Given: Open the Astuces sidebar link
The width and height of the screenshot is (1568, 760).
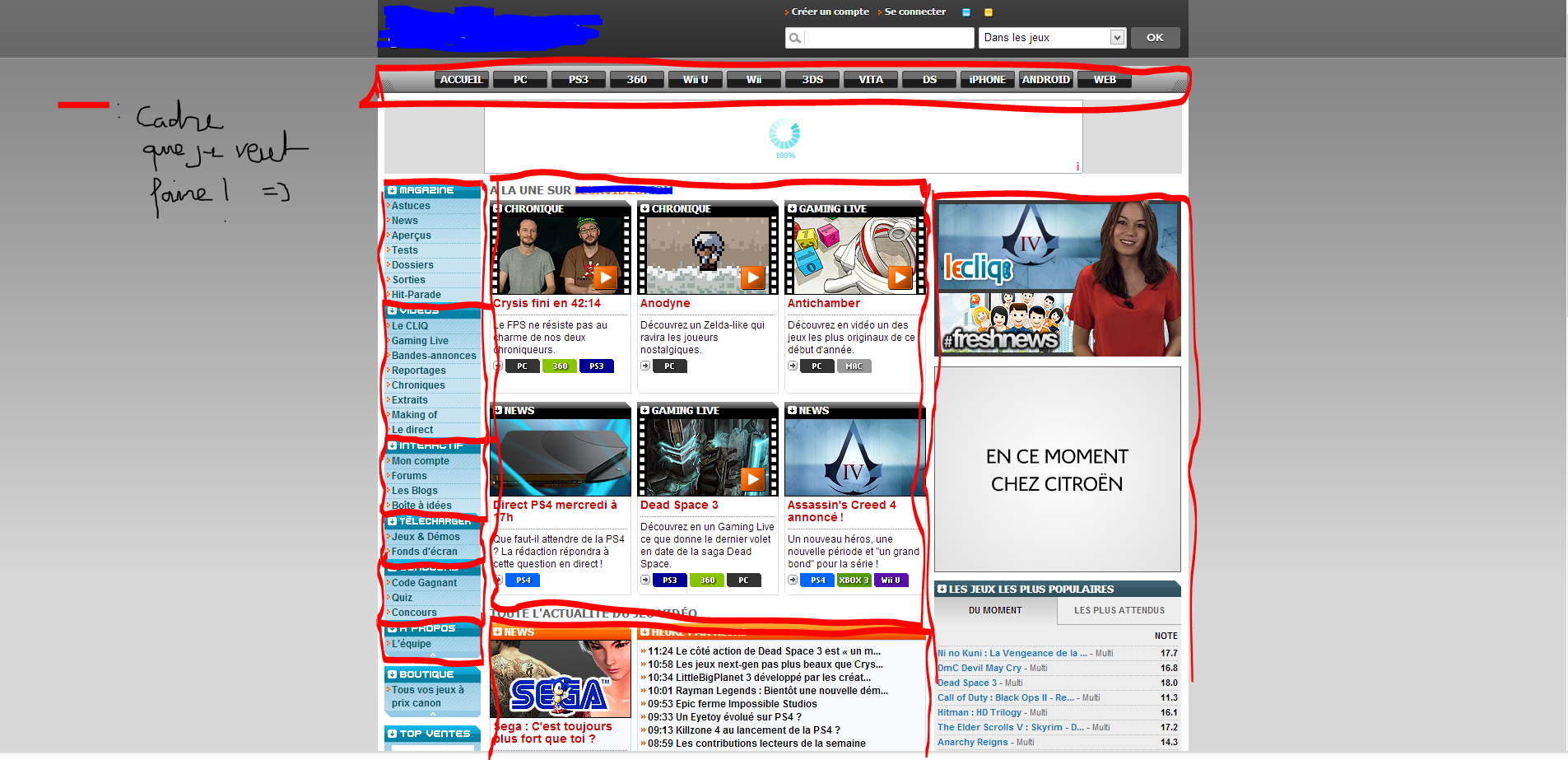Looking at the screenshot, I should point(411,206).
